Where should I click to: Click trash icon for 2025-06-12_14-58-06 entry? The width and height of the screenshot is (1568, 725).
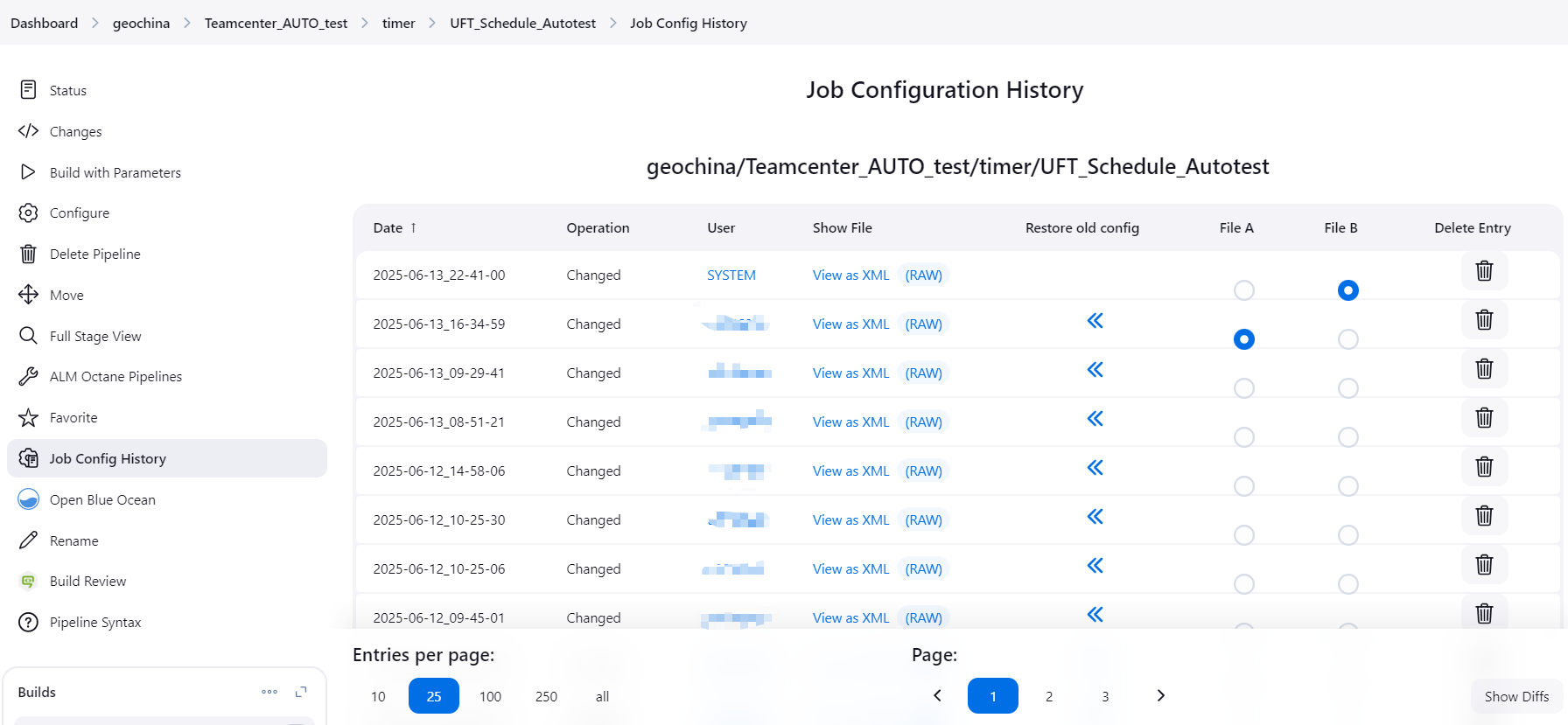point(1484,467)
